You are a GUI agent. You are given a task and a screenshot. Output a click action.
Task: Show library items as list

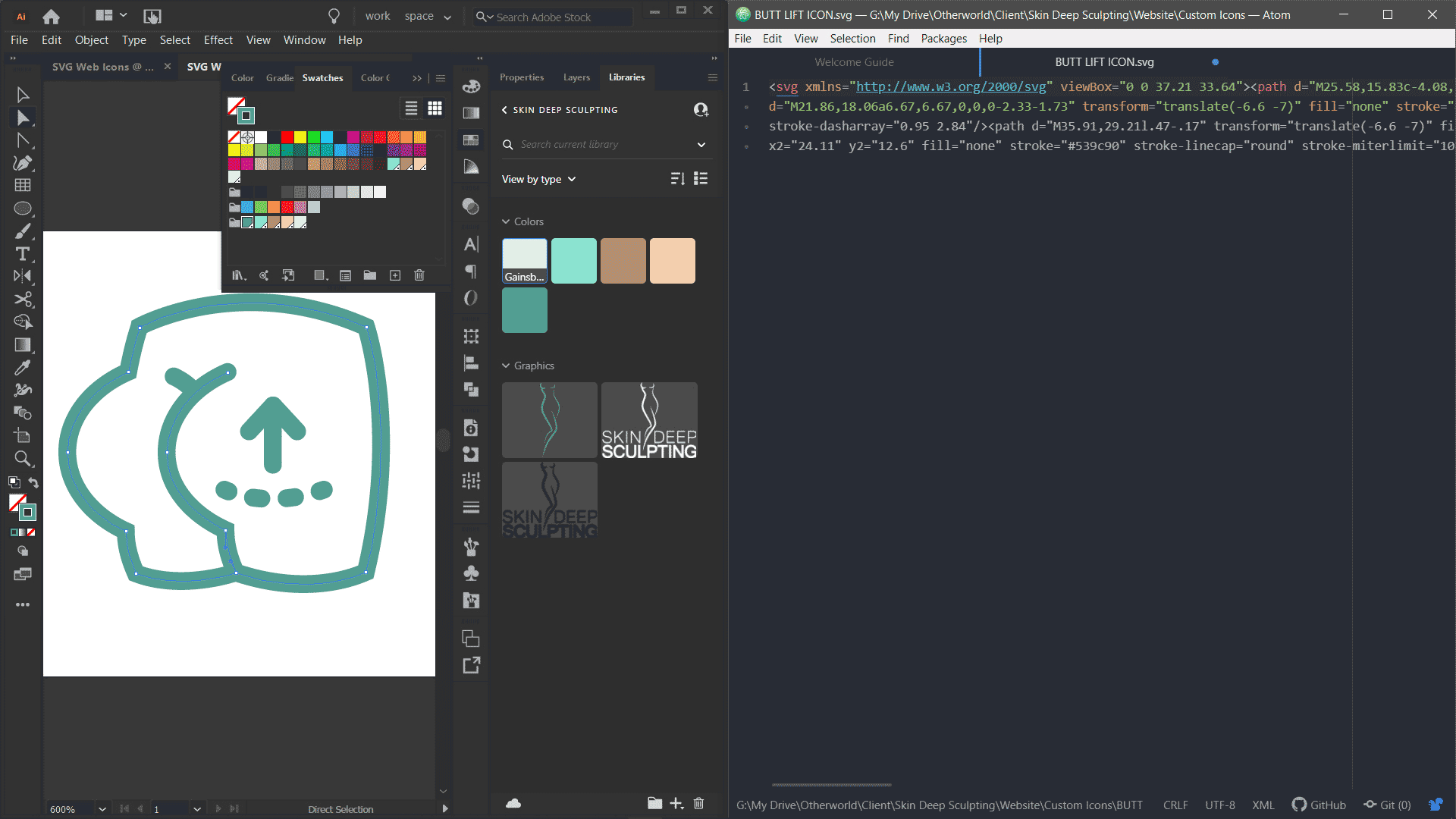tap(701, 178)
